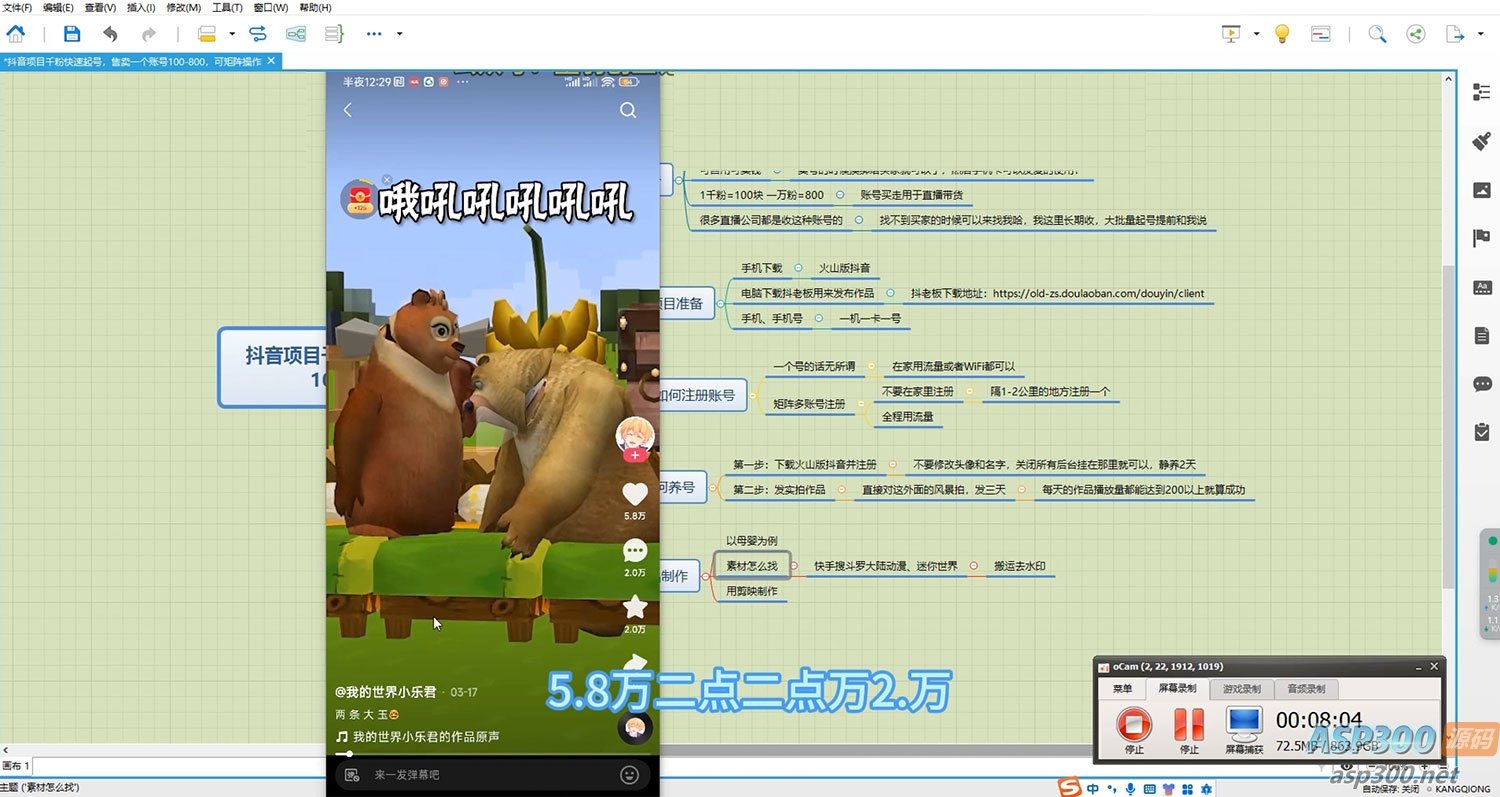Open the outline panel in the right sidebar
The height and width of the screenshot is (797, 1500).
pyautogui.click(x=1482, y=92)
